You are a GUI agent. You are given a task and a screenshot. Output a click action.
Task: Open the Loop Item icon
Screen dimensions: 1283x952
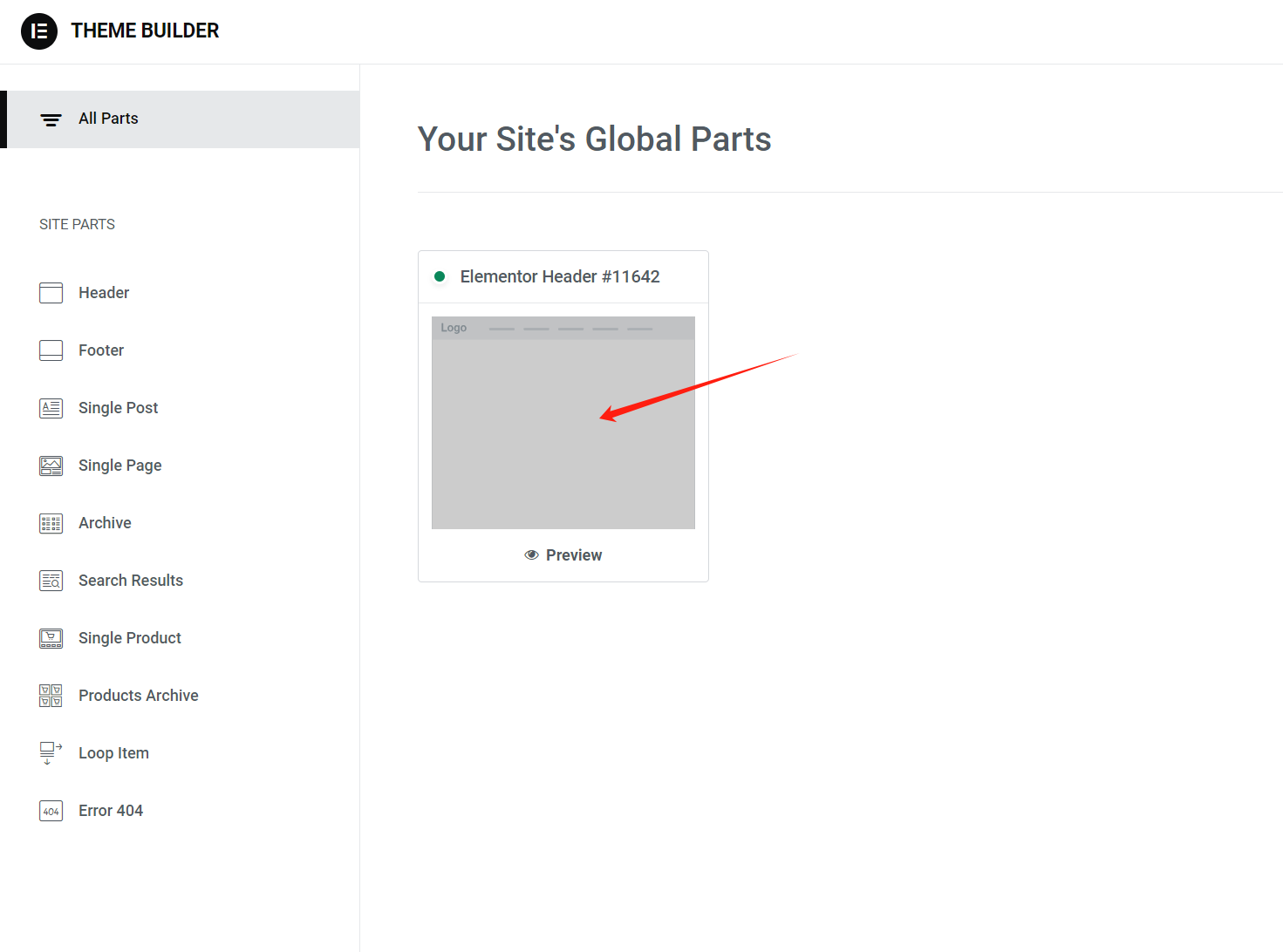click(x=51, y=752)
